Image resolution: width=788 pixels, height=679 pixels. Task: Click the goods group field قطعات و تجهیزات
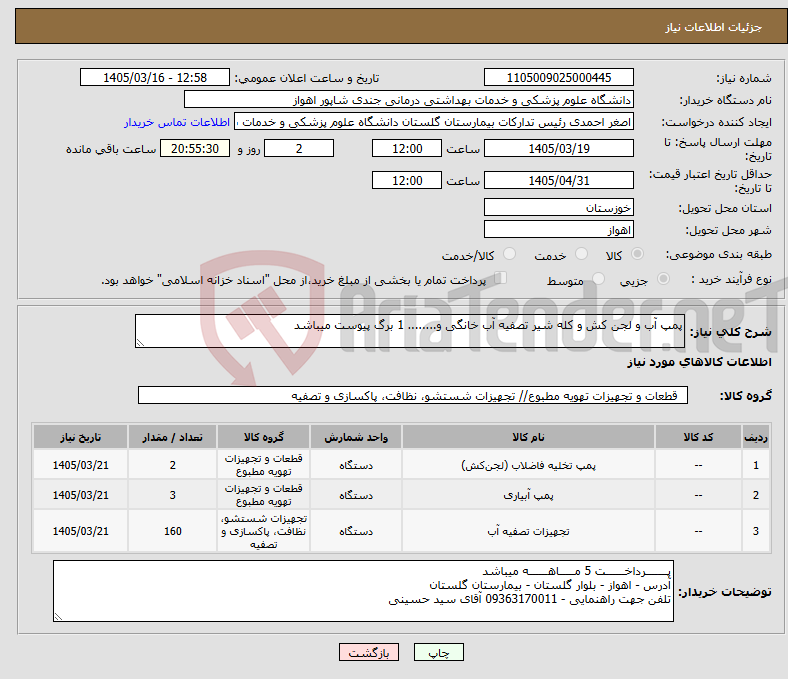413,395
